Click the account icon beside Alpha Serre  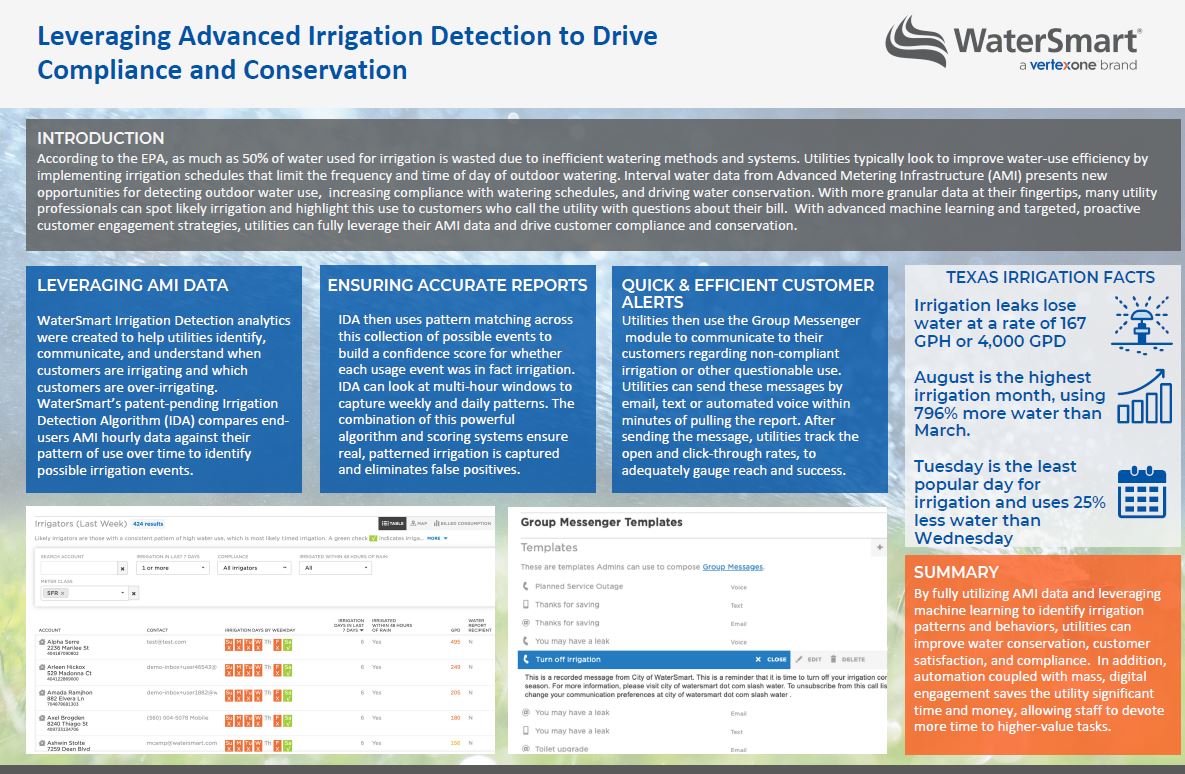(x=42, y=642)
